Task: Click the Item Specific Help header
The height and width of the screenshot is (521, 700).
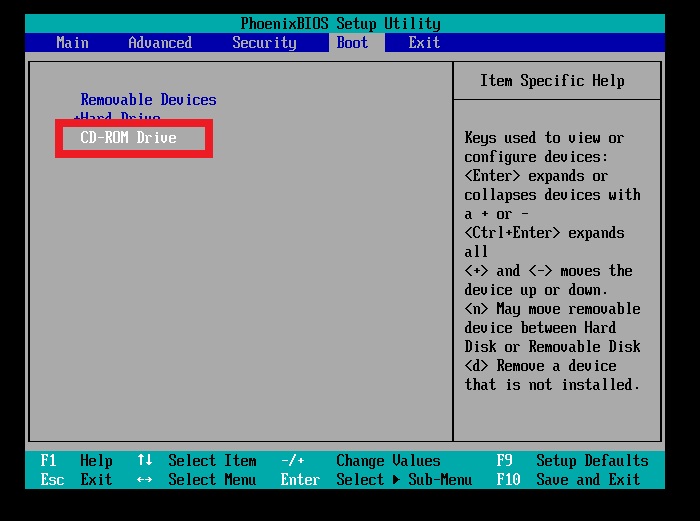Action: [x=552, y=81]
